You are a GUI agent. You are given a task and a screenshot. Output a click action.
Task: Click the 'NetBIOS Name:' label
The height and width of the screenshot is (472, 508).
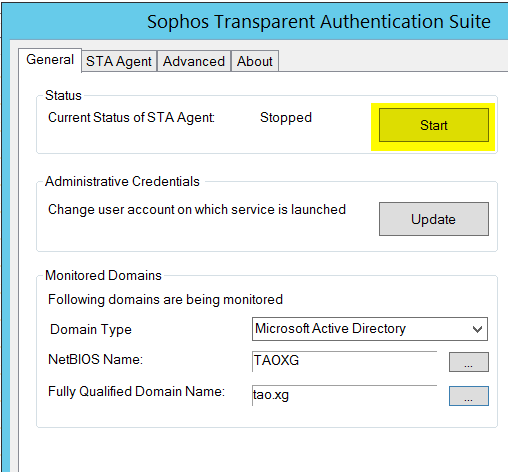95,360
